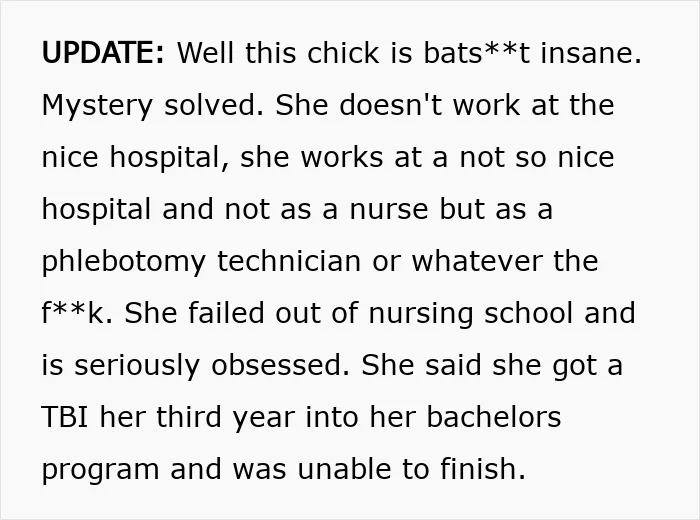This screenshot has width=700, height=520.
Task: Click the censored word 'f**k.'
Action: [77, 312]
